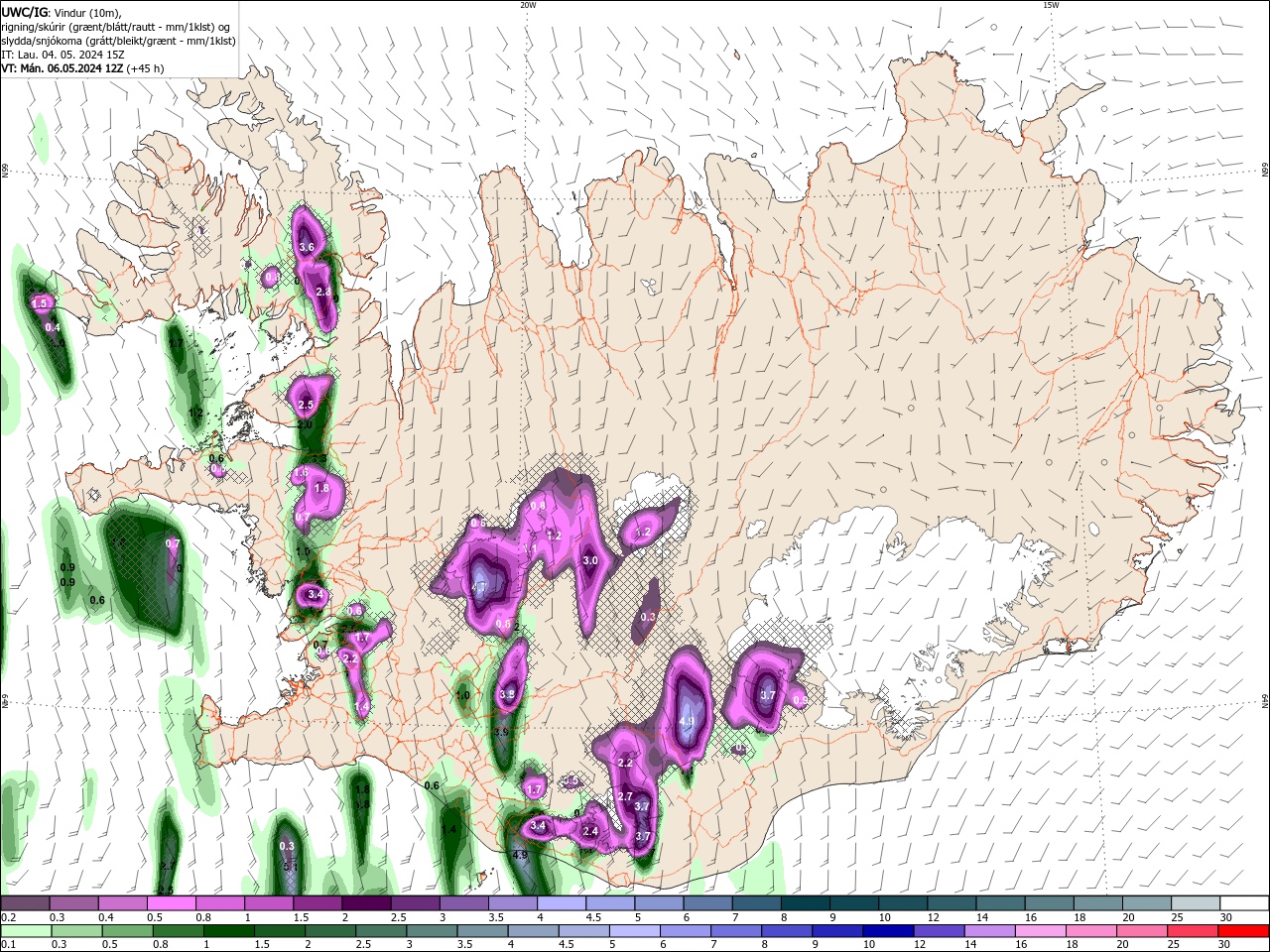
Task: Click the bright pink snow swatch between 0.5 and 0.8
Action: tap(172, 903)
